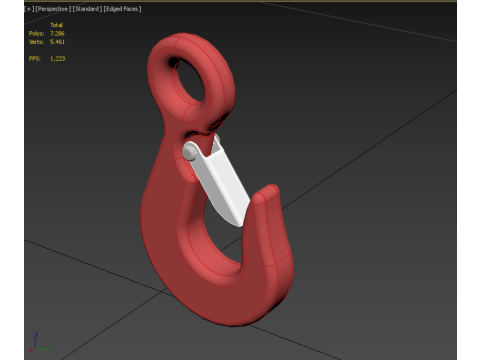Click the Polys count statistic

click(47, 33)
